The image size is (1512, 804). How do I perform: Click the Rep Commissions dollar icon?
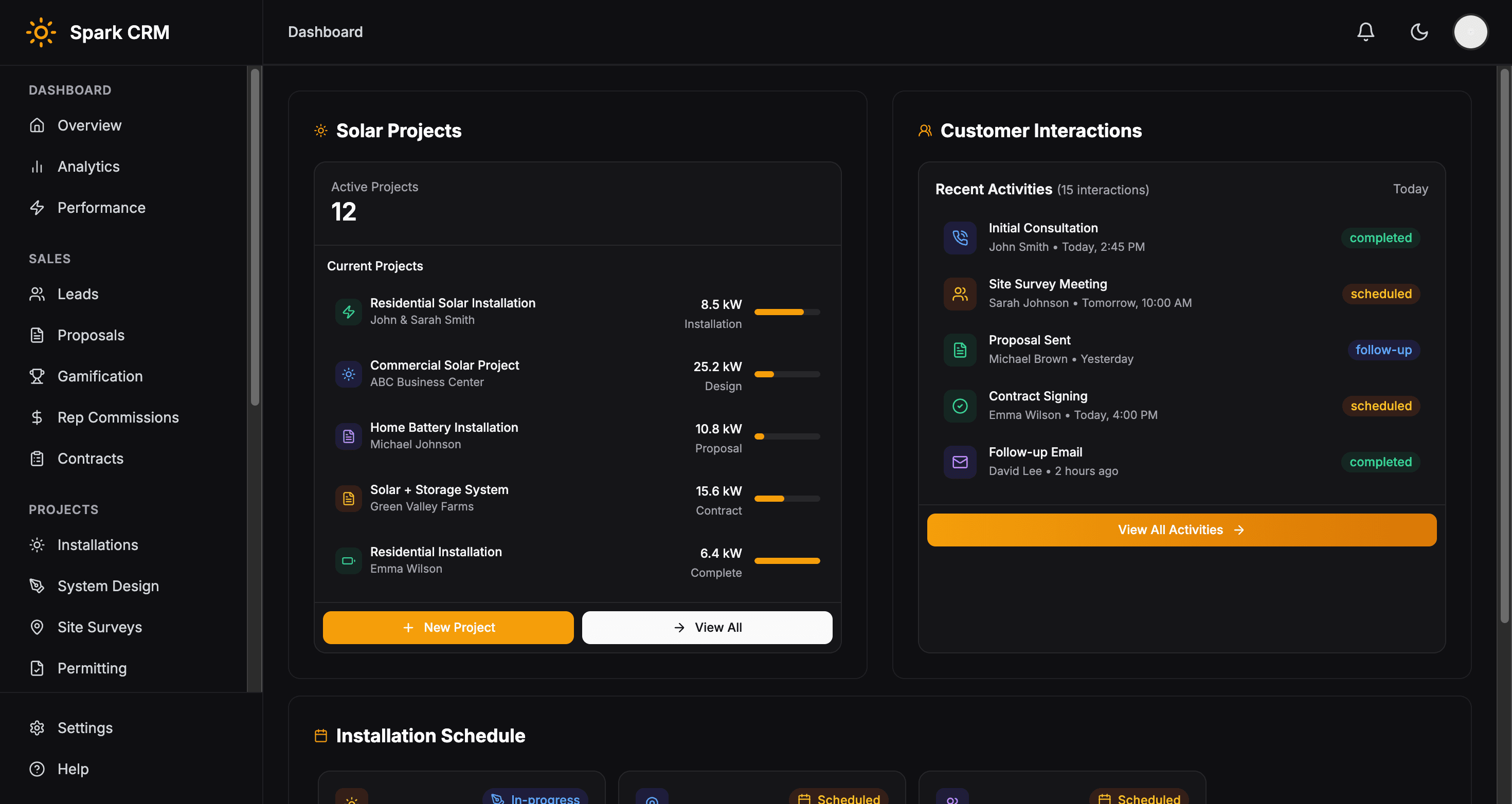pyautogui.click(x=37, y=417)
